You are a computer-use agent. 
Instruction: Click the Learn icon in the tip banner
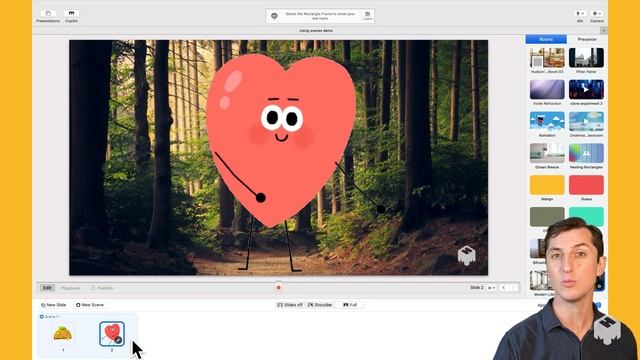tap(367, 16)
